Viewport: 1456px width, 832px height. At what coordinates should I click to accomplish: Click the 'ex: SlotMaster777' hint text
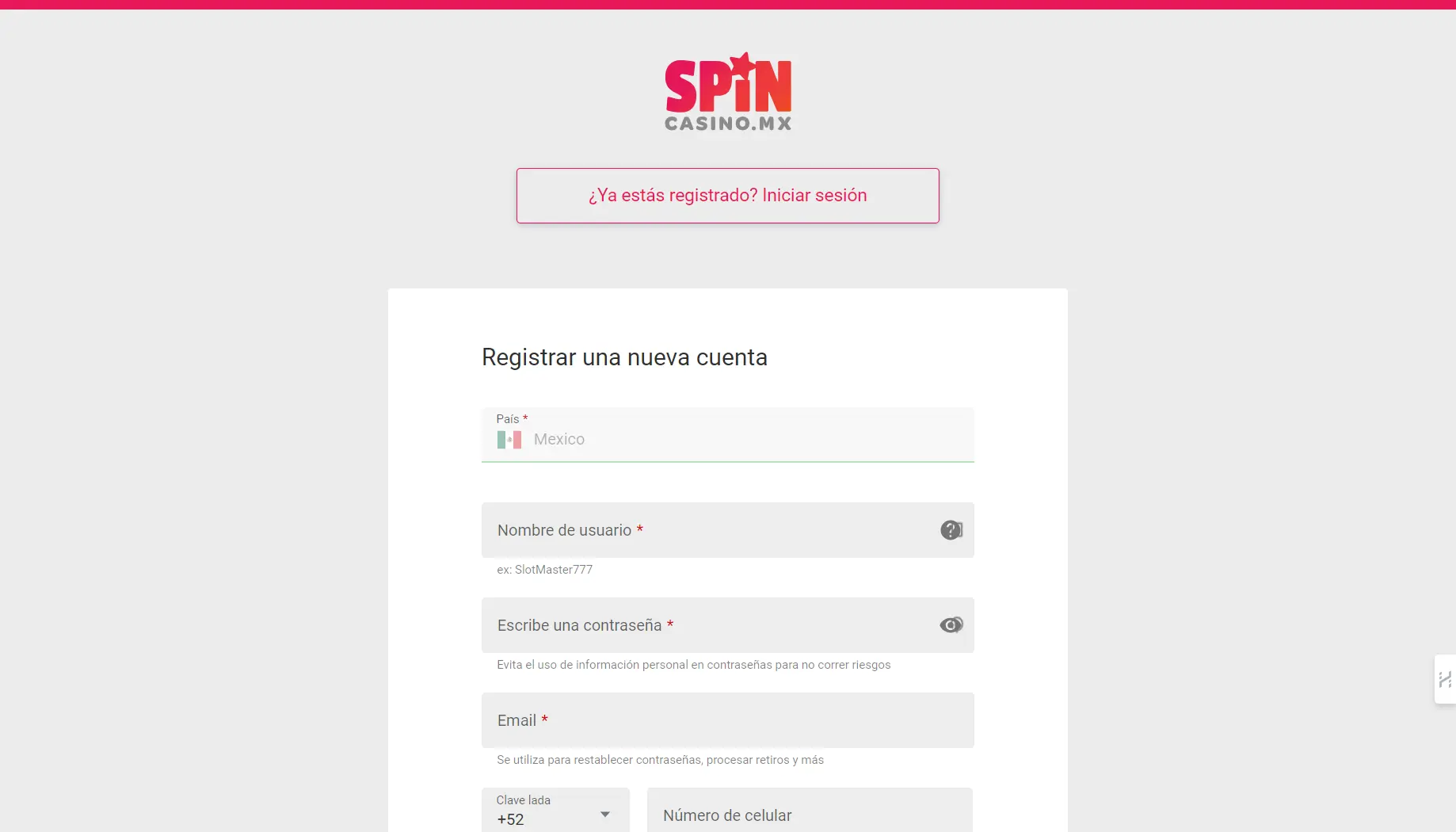tap(544, 570)
